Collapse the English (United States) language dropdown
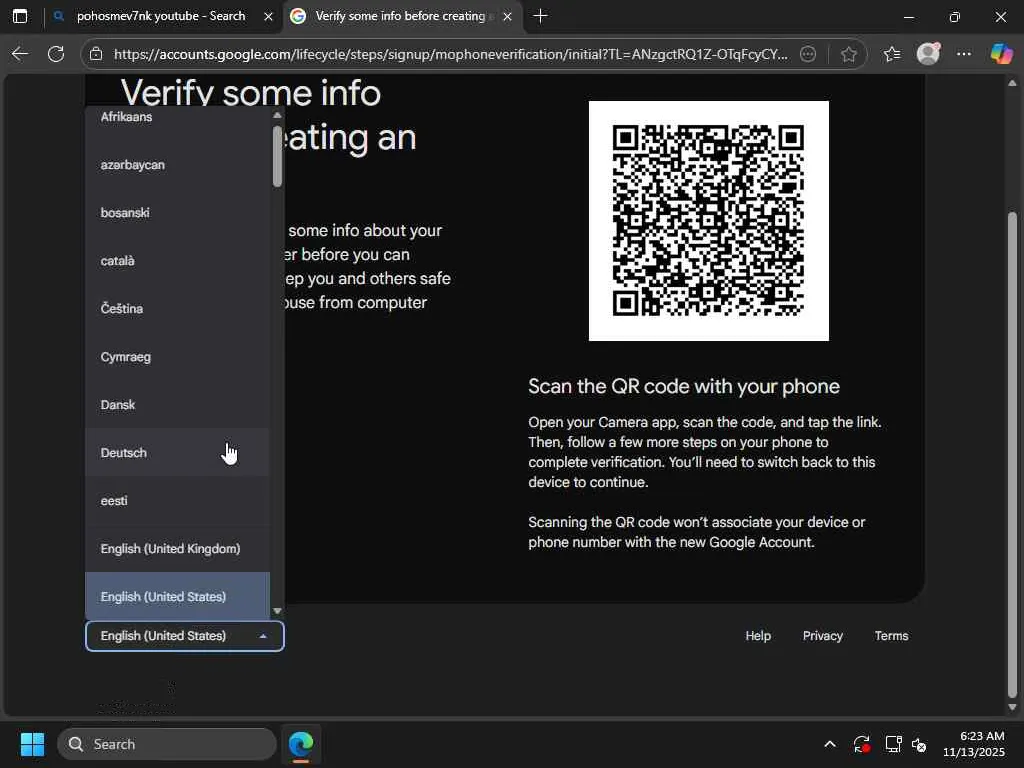The height and width of the screenshot is (768, 1024). click(185, 636)
